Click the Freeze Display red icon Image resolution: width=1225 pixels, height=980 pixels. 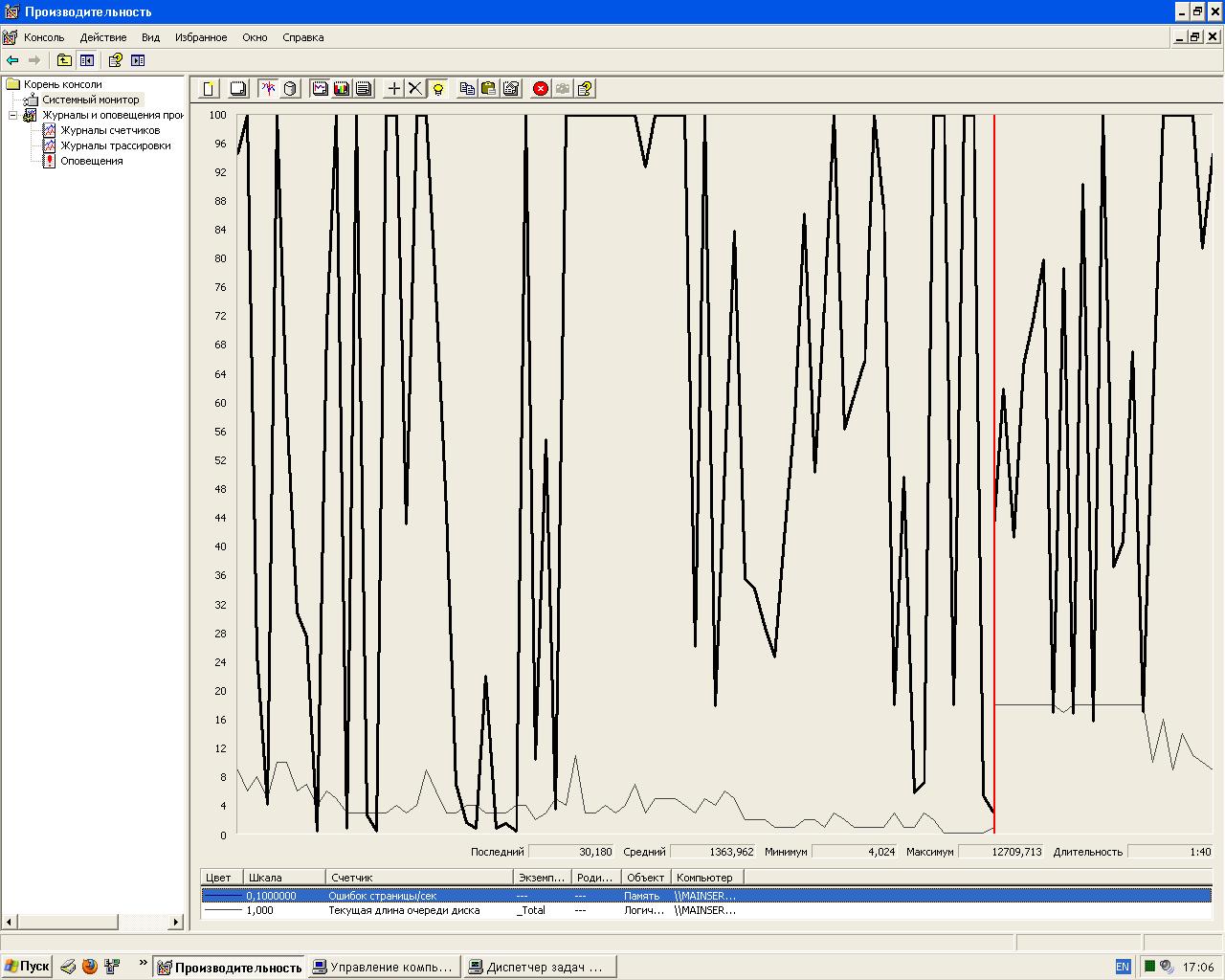(541, 89)
